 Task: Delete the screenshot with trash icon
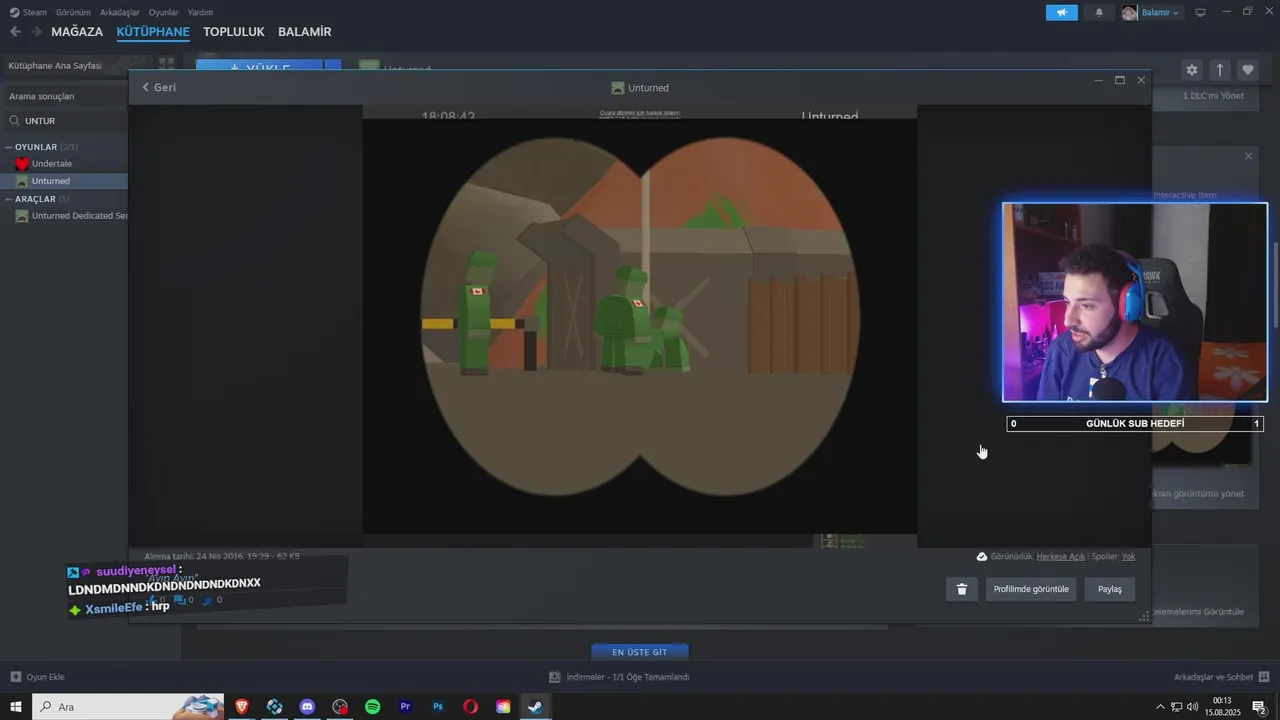pyautogui.click(x=961, y=589)
